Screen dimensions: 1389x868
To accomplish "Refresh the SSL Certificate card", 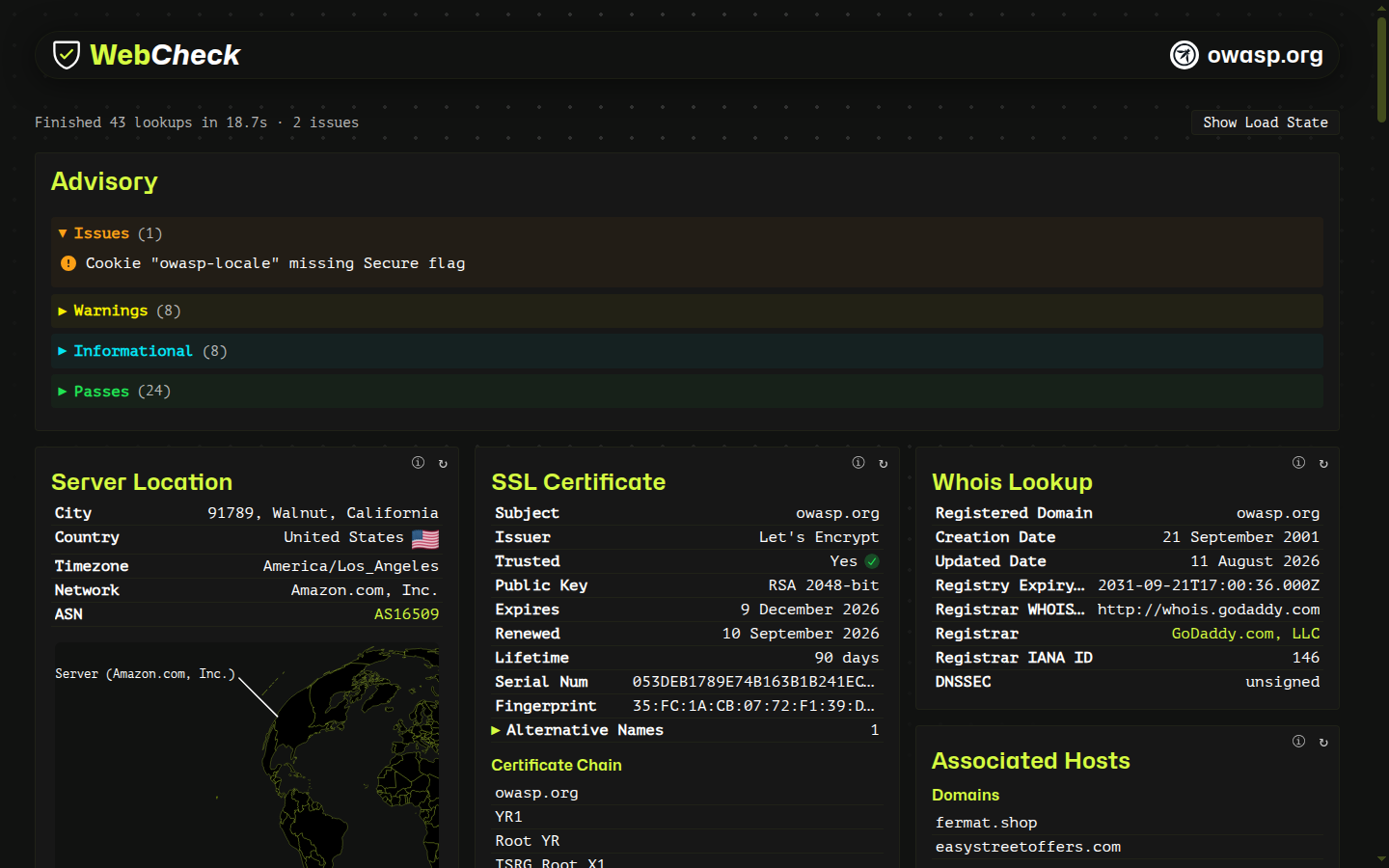I will pos(883,464).
